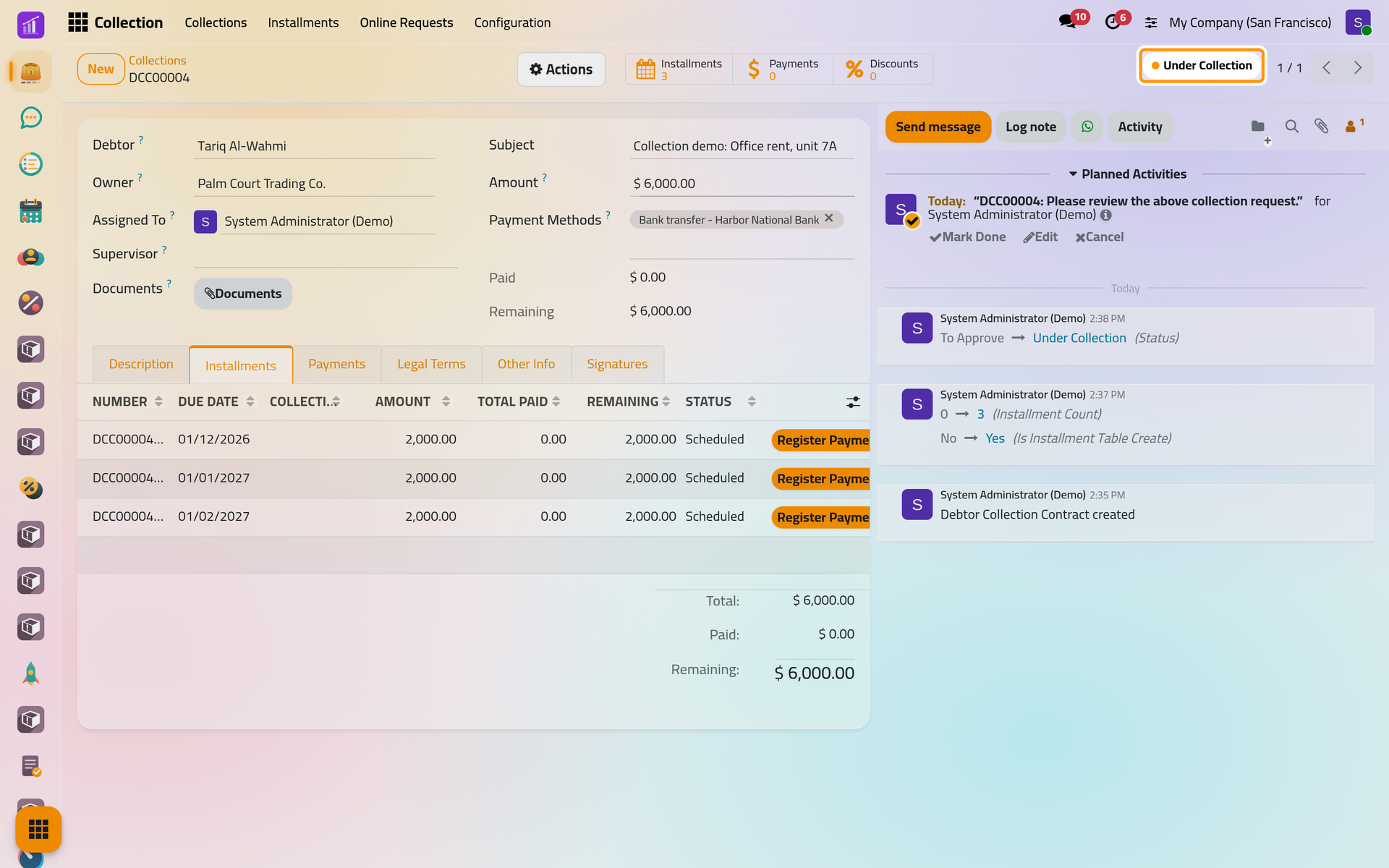Go to the previous record arrow
Image resolution: width=1389 pixels, height=868 pixels.
(1327, 67)
